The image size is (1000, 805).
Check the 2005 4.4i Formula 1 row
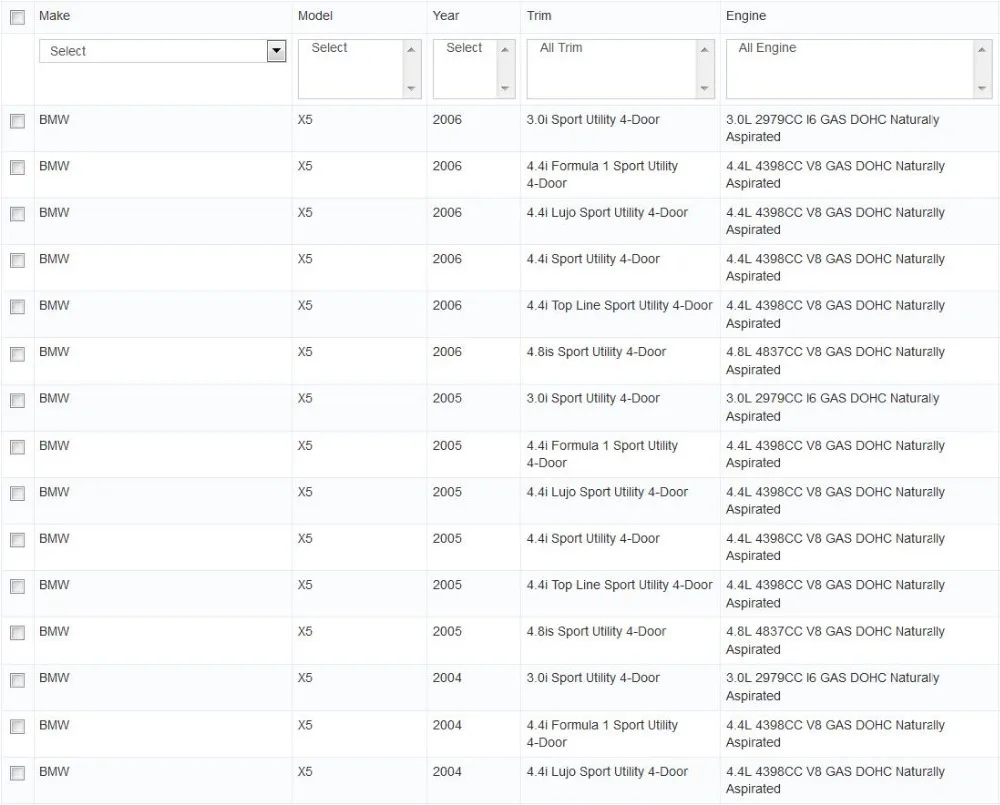(17, 447)
